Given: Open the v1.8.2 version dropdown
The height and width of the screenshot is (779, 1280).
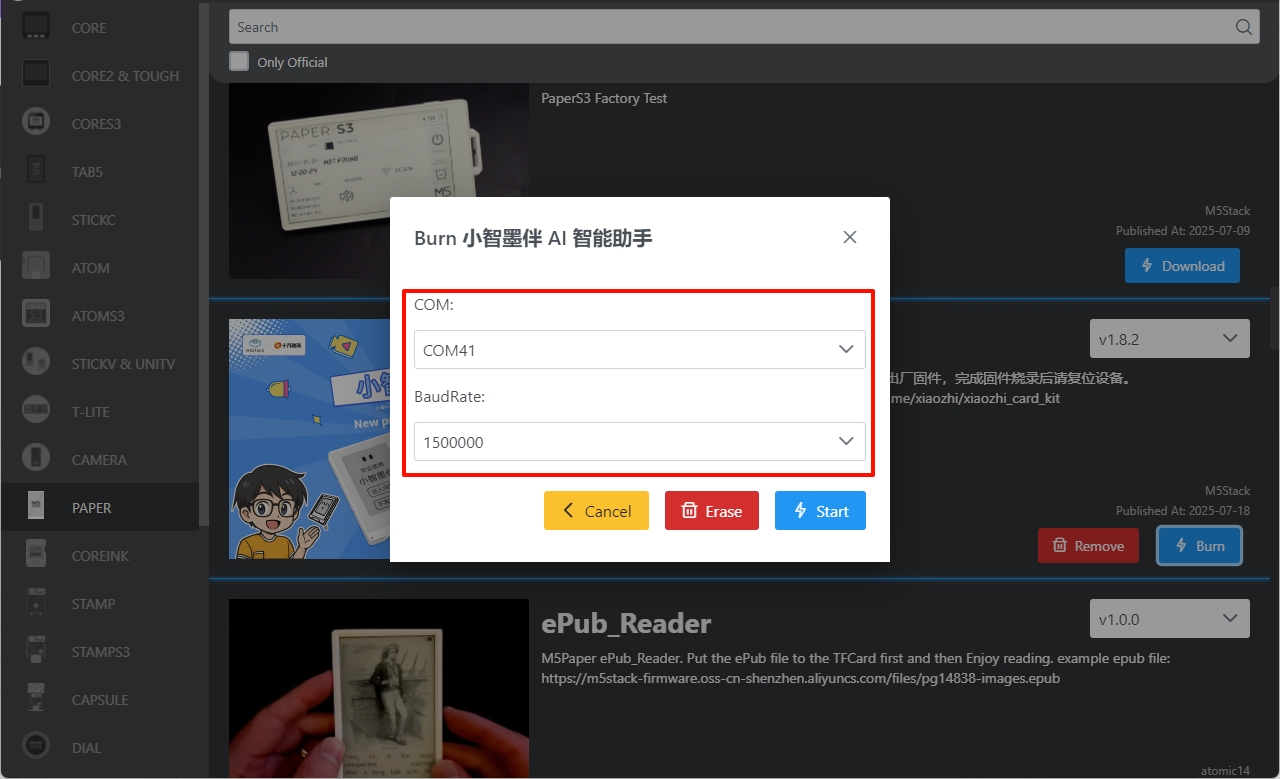Looking at the screenshot, I should pyautogui.click(x=1170, y=339).
